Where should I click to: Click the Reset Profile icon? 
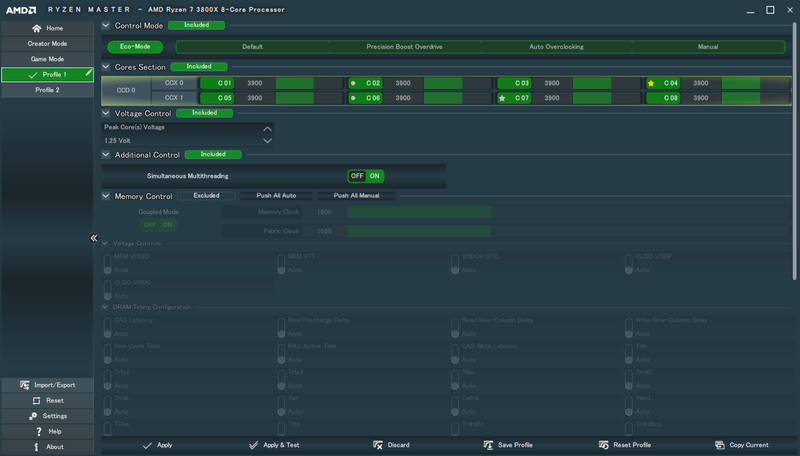(604, 445)
